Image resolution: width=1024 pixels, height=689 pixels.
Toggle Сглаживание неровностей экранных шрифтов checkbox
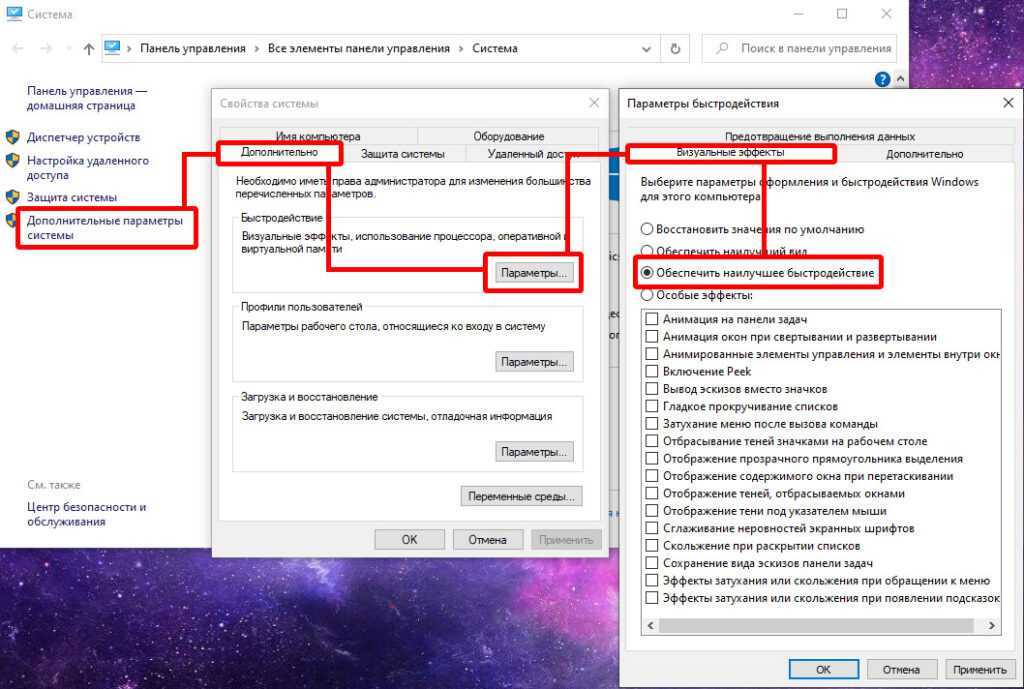click(x=652, y=528)
